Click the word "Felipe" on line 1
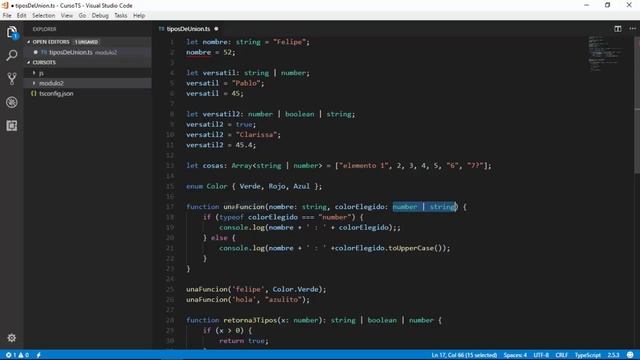The height and width of the screenshot is (360, 640). point(289,42)
